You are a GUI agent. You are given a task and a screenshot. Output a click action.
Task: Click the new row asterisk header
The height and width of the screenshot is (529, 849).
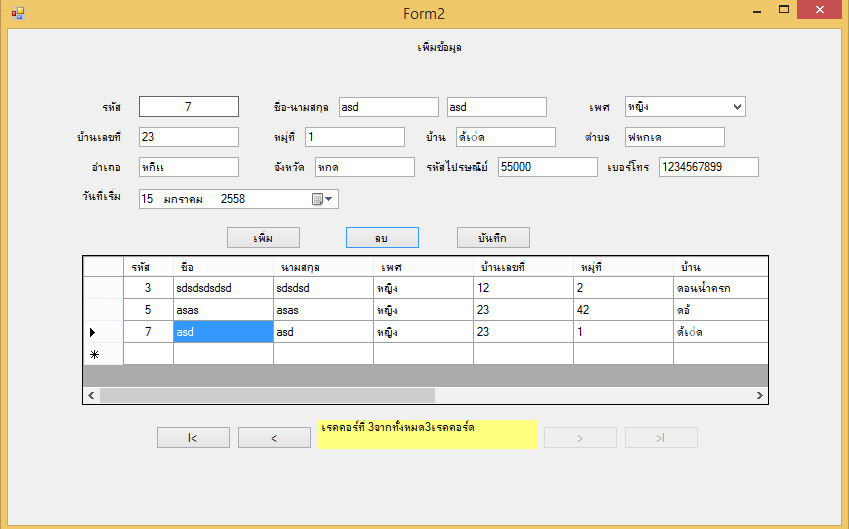[x=103, y=354]
